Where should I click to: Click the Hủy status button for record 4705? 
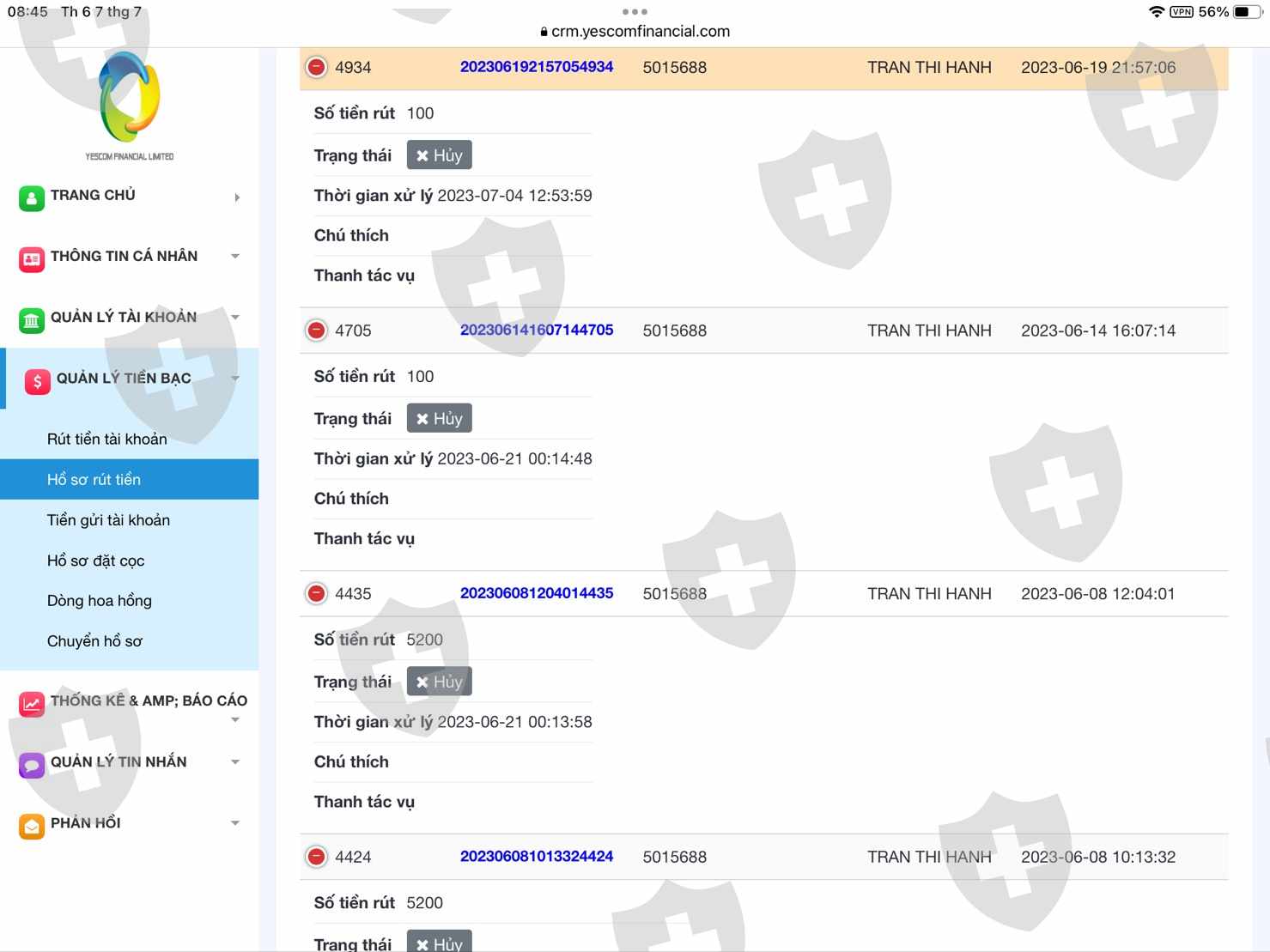click(439, 418)
